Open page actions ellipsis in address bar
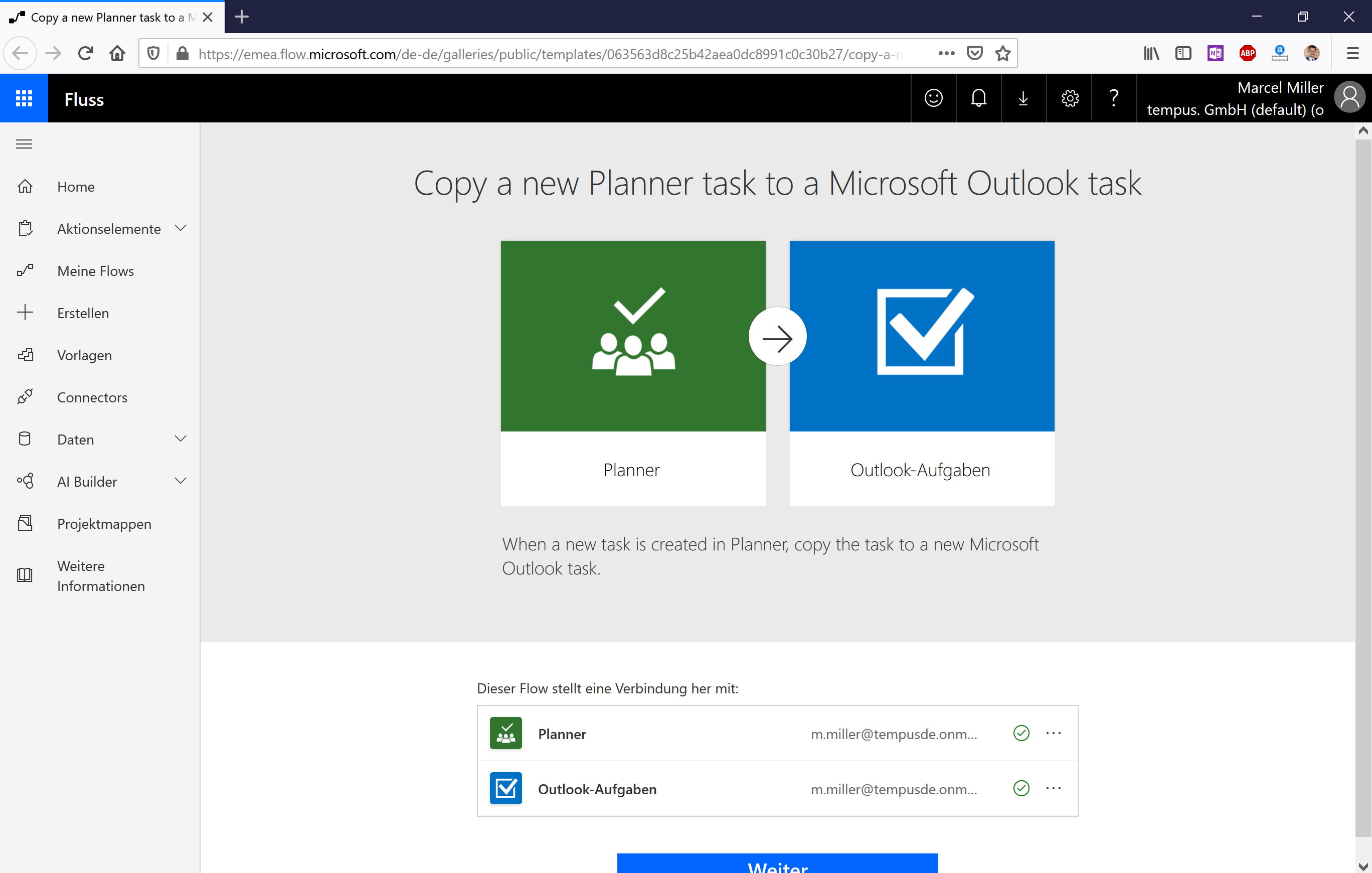 [x=946, y=54]
